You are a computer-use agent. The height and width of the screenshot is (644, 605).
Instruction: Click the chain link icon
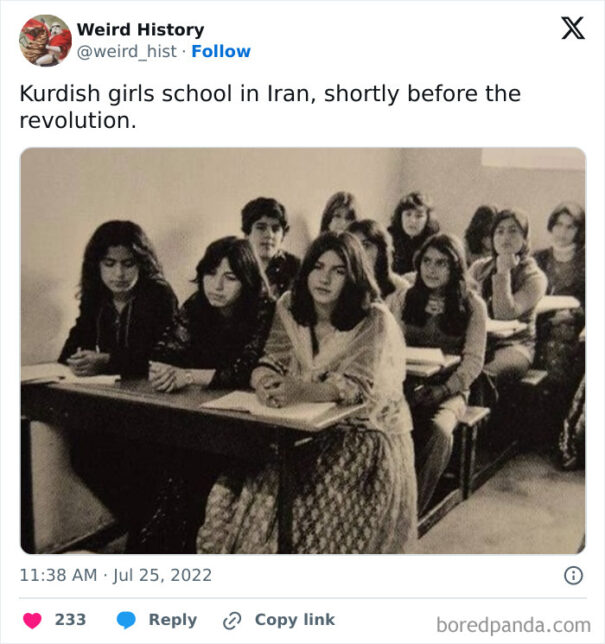click(232, 621)
